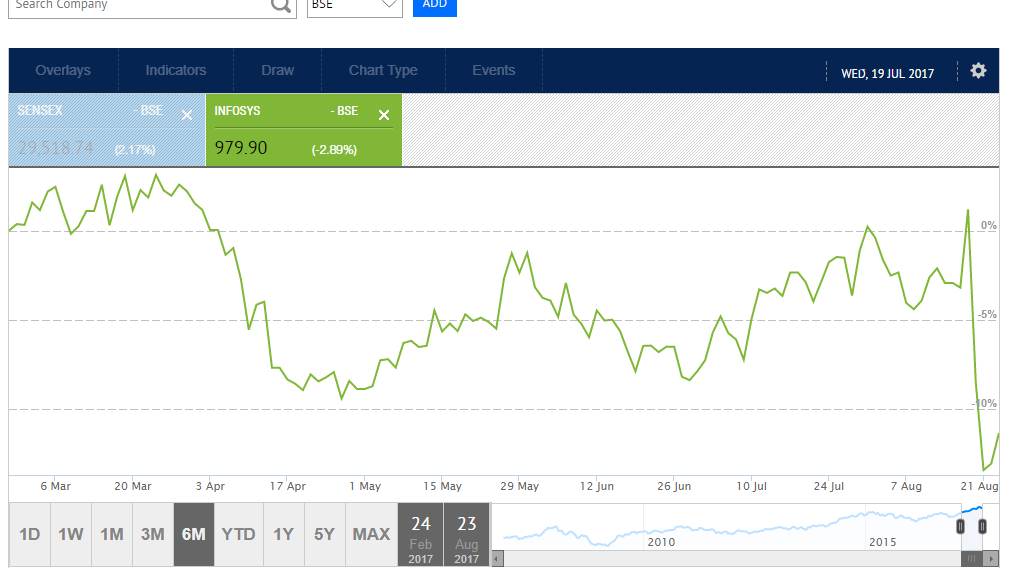Select the 1D time range
The image size is (1009, 578).
point(29,535)
